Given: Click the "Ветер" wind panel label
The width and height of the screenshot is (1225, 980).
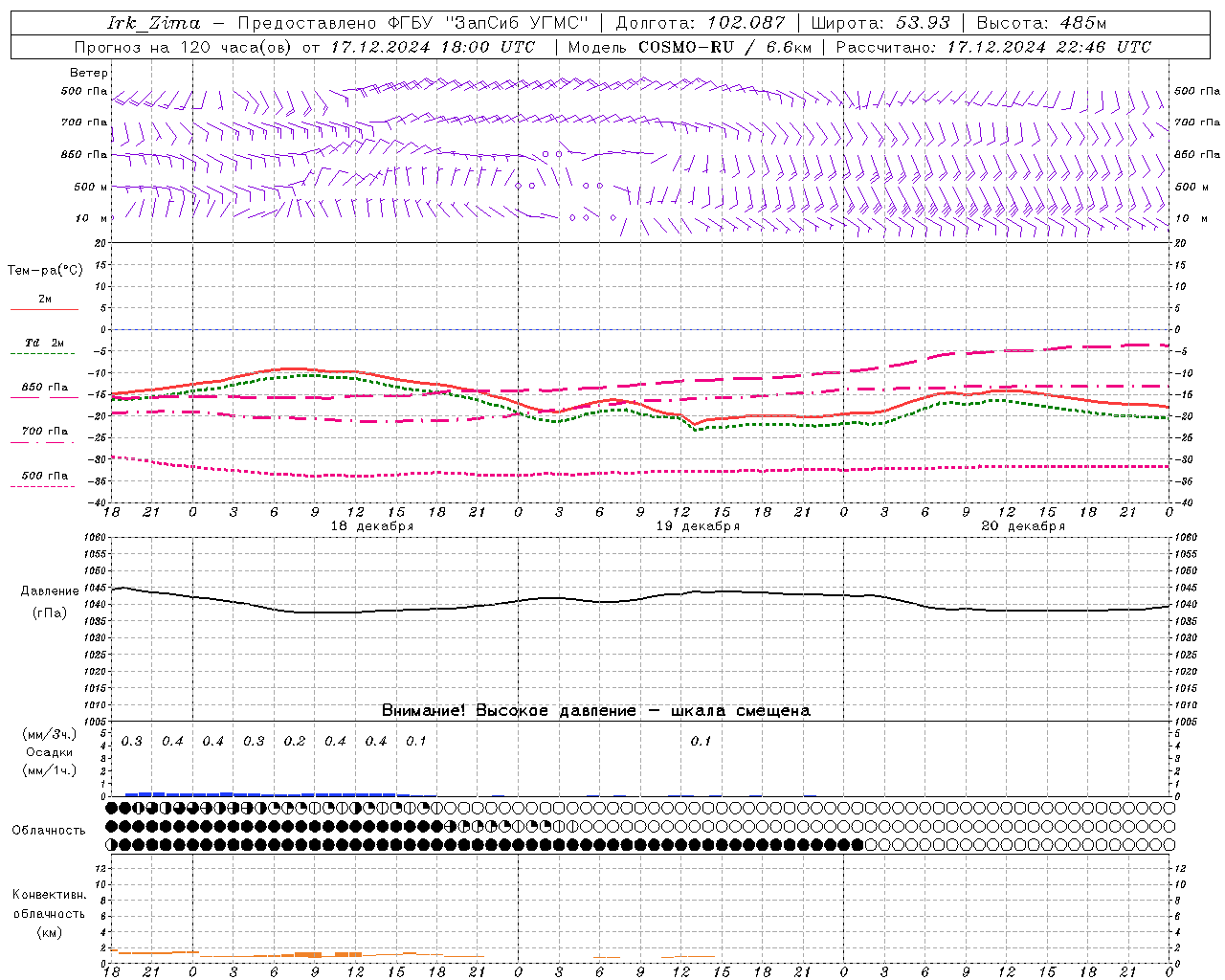Looking at the screenshot, I should pyautogui.click(x=89, y=73).
